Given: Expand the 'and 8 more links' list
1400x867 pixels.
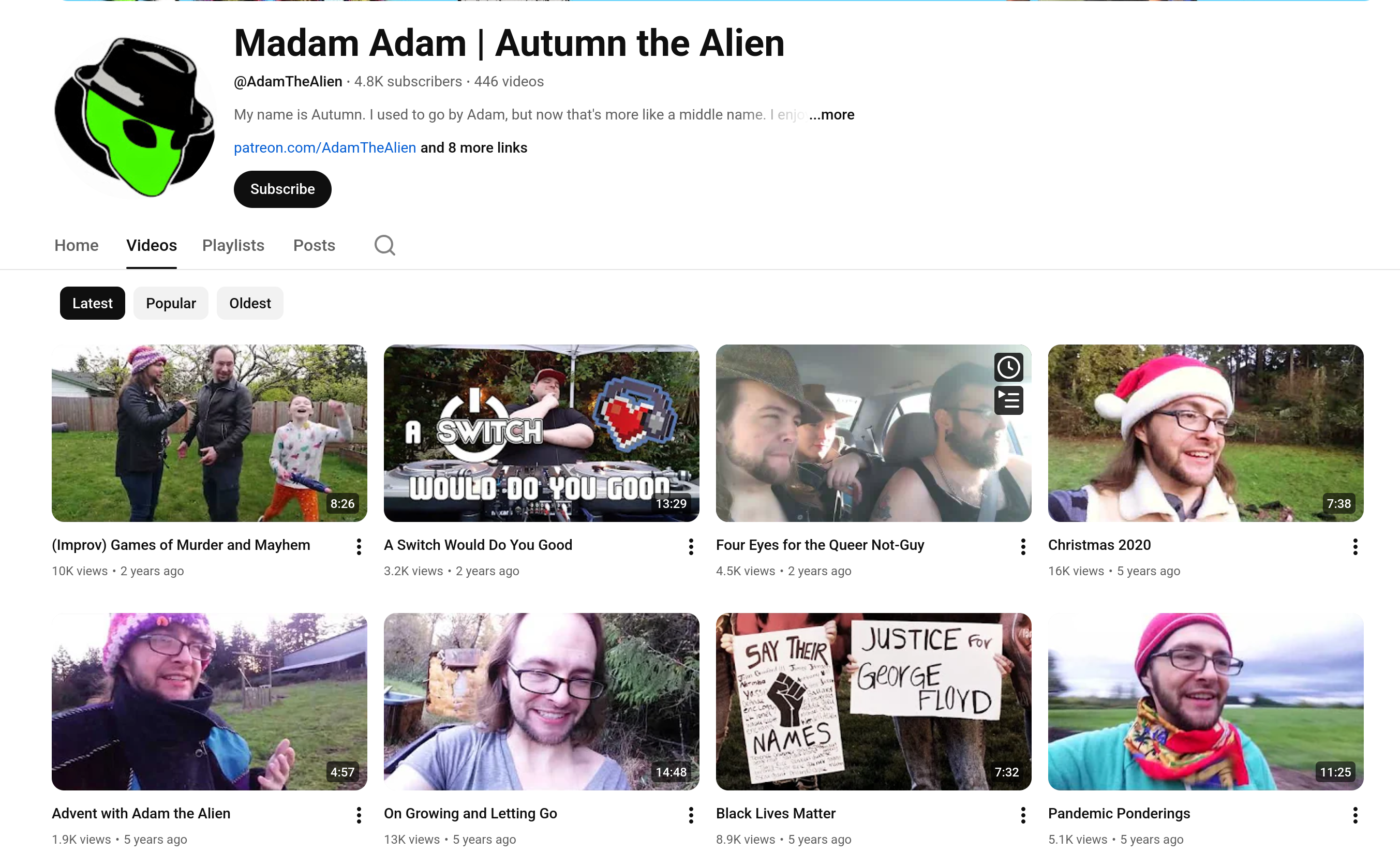Looking at the screenshot, I should tap(473, 148).
